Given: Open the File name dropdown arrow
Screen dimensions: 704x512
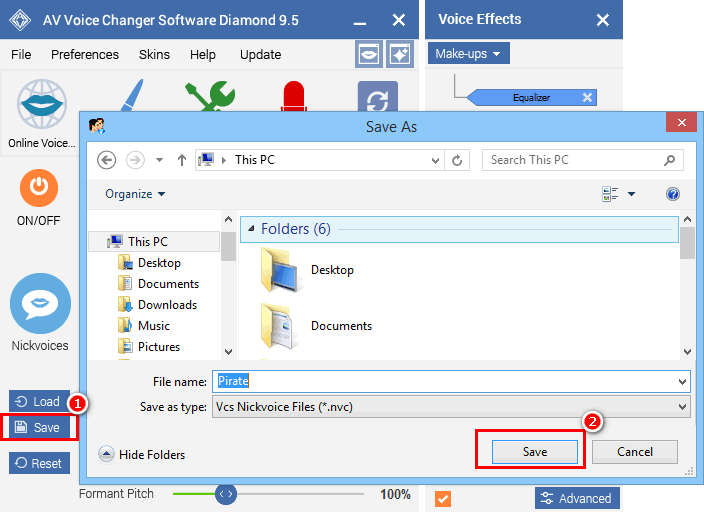Looking at the screenshot, I should pos(682,382).
